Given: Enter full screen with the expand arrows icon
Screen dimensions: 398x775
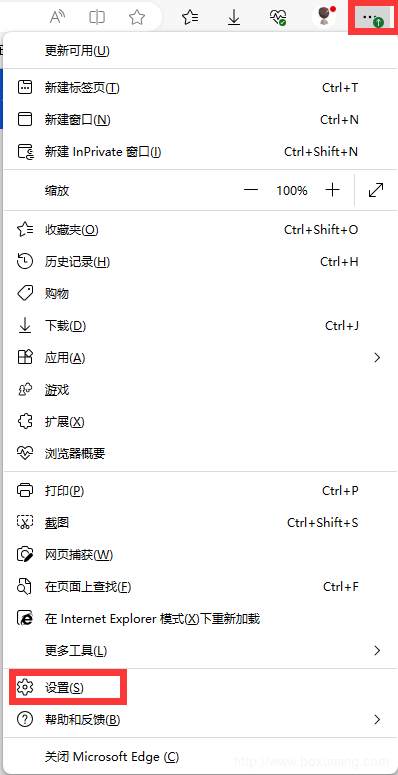Looking at the screenshot, I should [x=376, y=190].
